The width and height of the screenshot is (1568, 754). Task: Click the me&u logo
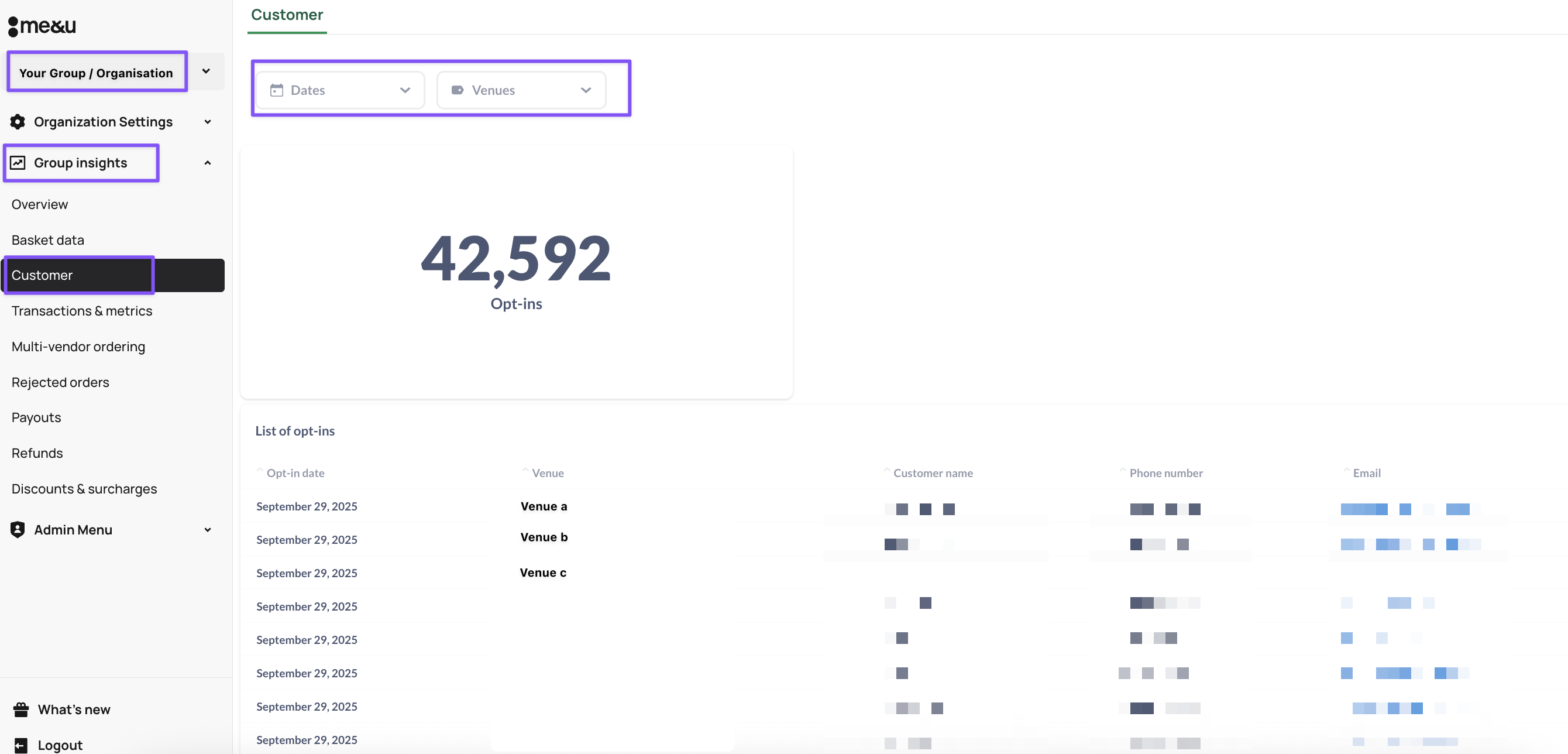click(42, 26)
